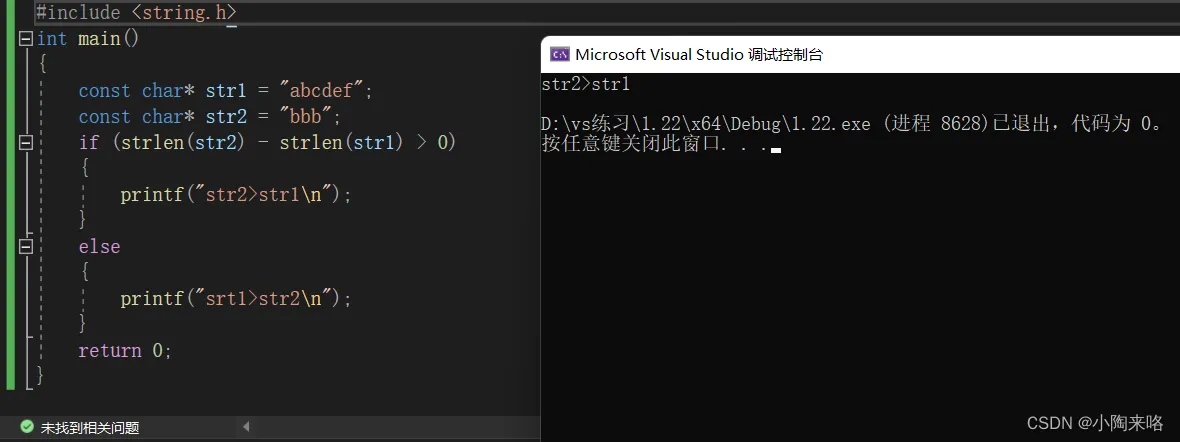The height and width of the screenshot is (442, 1180).
Task: Click the debug console window icon
Action: tap(560, 54)
